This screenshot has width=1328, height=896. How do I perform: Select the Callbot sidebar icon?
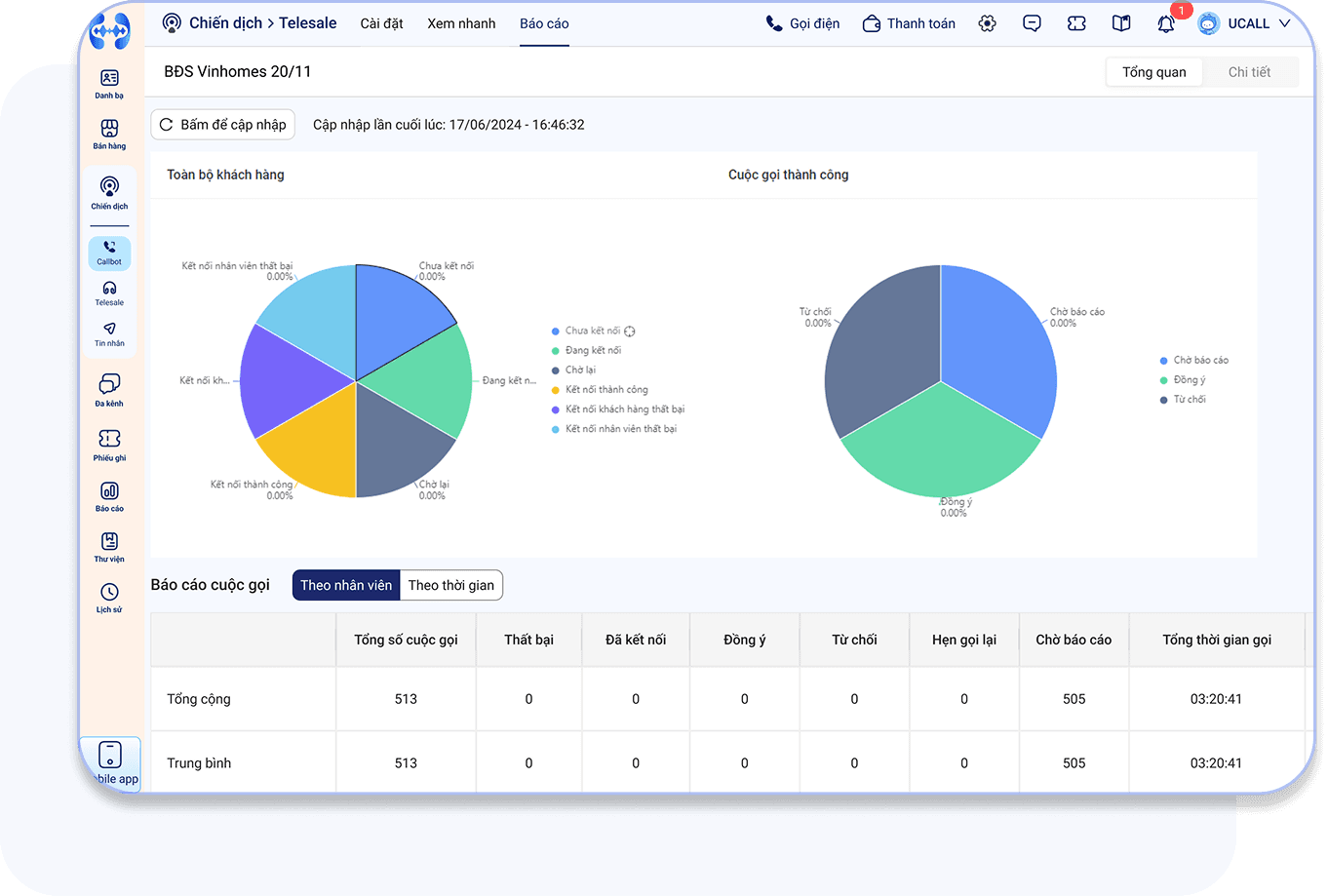click(109, 253)
